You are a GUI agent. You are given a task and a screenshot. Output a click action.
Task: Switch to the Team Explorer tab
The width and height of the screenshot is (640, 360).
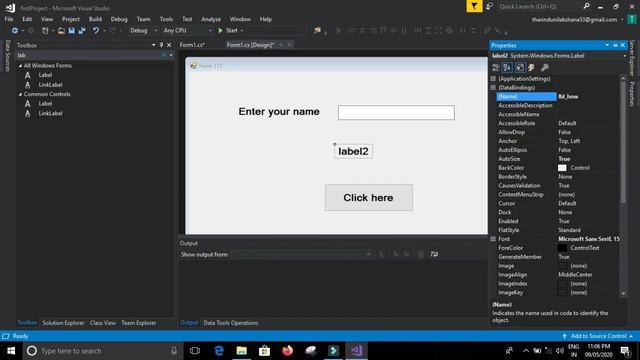(139, 323)
